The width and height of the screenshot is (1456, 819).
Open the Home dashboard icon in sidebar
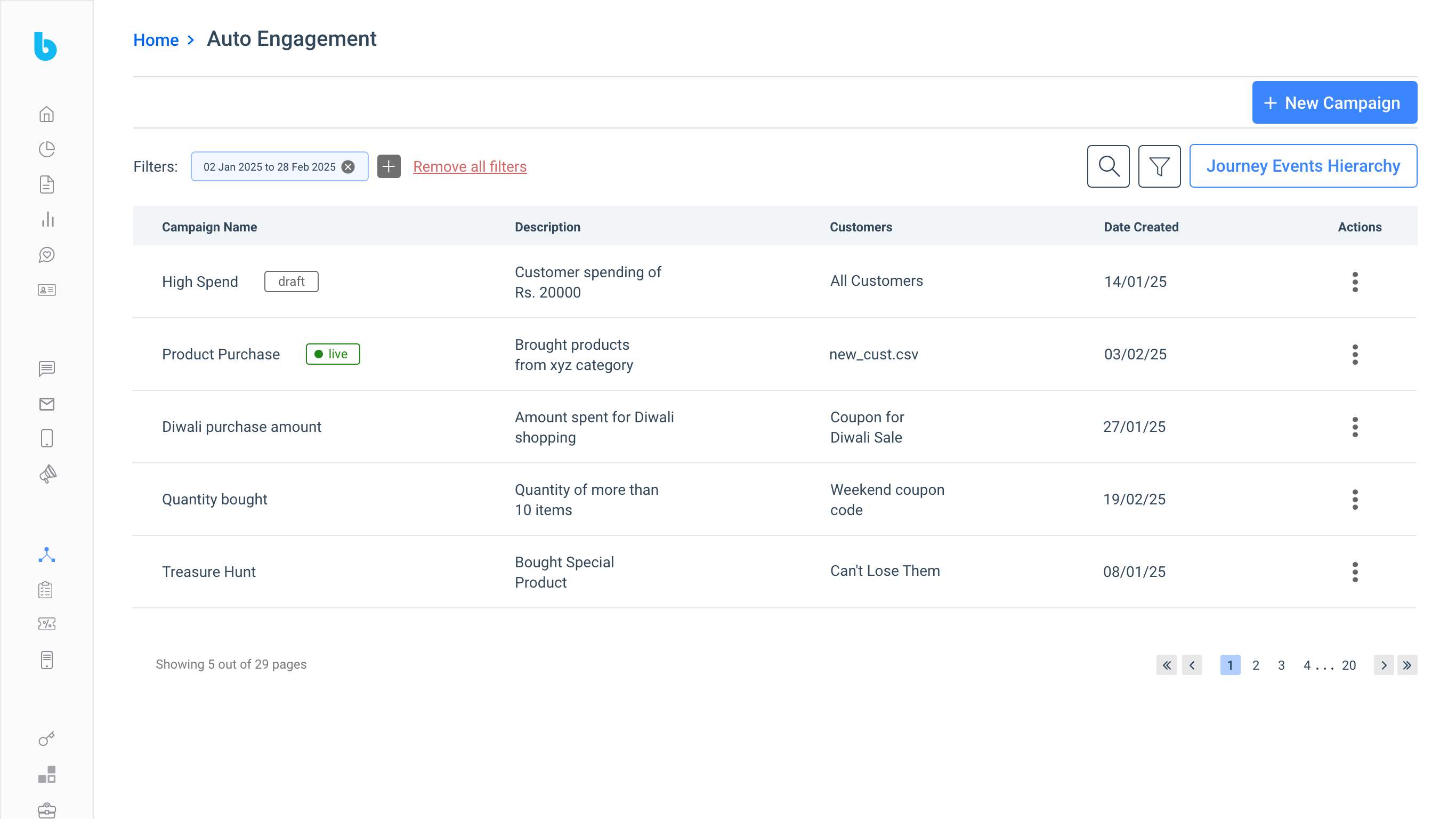(x=47, y=114)
